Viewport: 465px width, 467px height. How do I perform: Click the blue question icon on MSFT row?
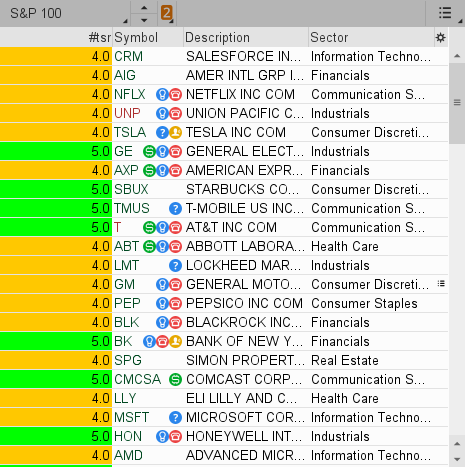(x=175, y=418)
